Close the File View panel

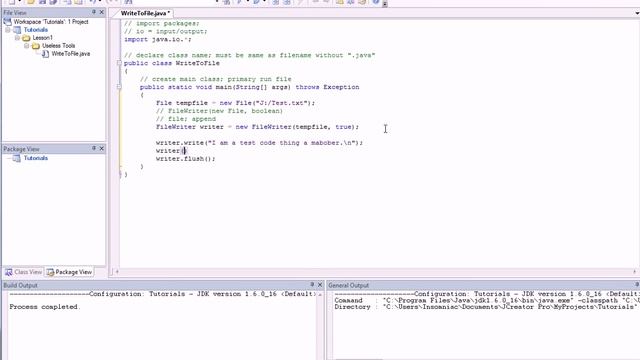click(102, 12)
